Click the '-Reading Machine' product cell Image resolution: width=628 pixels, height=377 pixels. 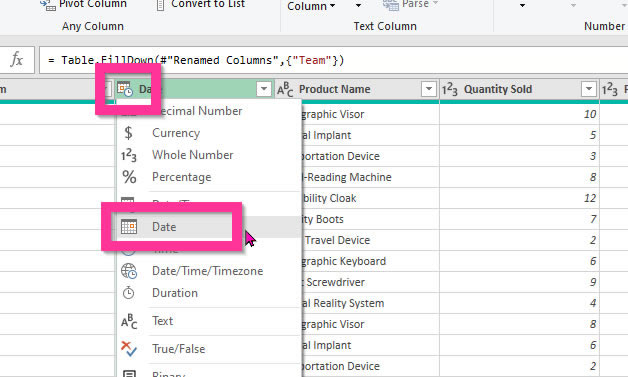click(370, 177)
